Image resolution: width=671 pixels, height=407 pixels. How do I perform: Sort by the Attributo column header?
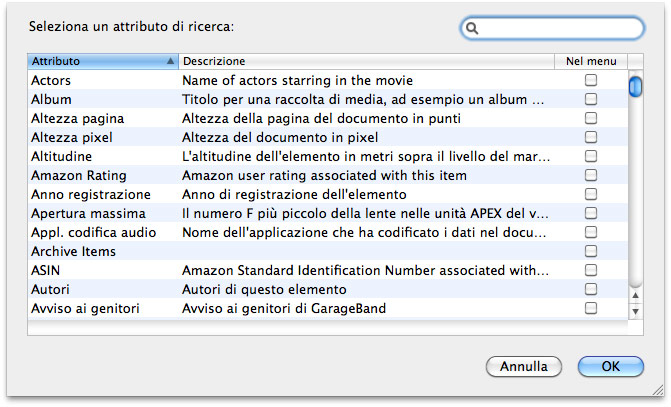pos(103,61)
